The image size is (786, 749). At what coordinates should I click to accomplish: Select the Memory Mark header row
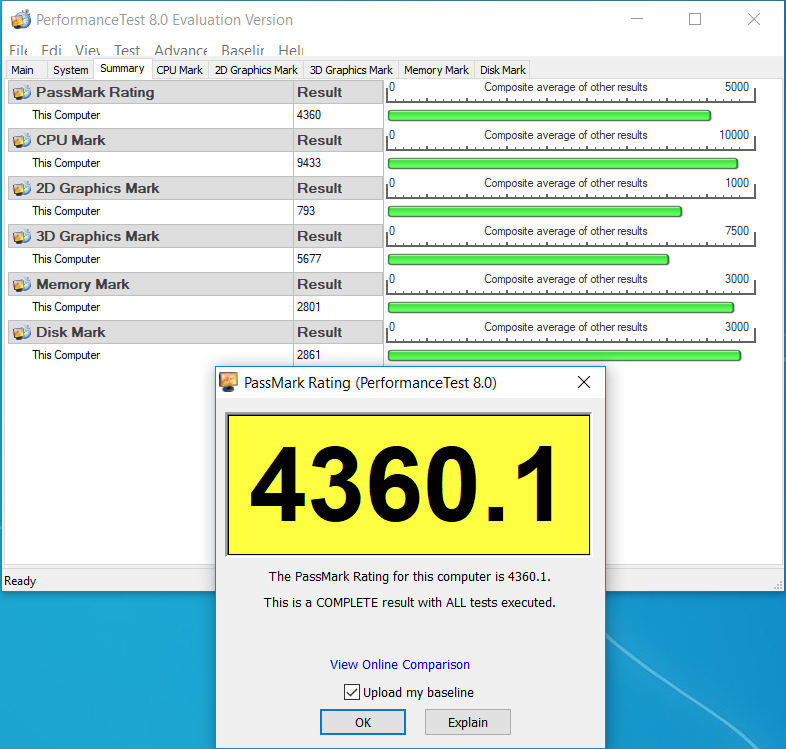click(x=195, y=284)
